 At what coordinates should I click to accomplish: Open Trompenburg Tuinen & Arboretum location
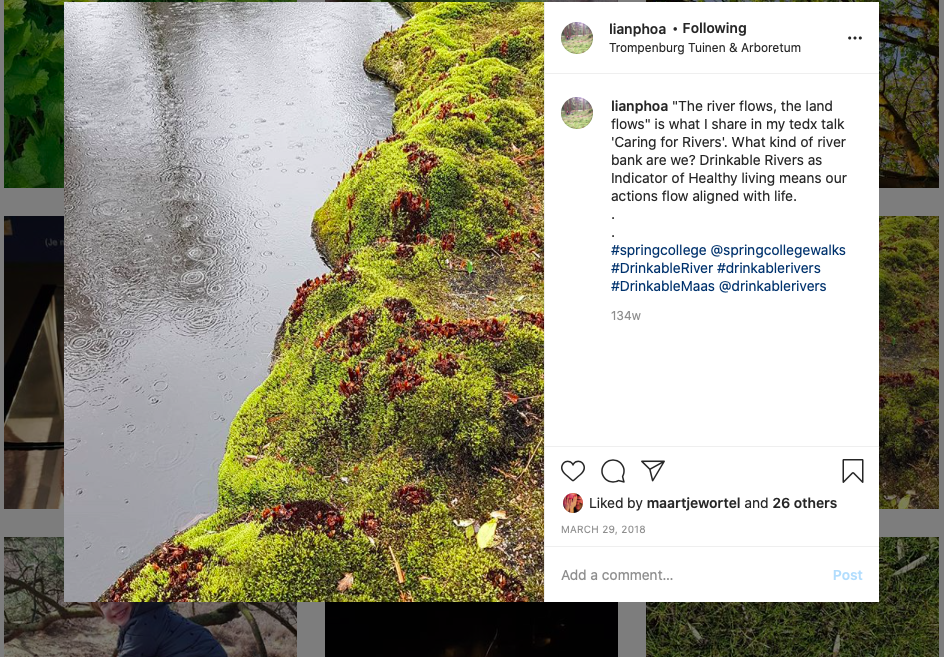[x=704, y=48]
